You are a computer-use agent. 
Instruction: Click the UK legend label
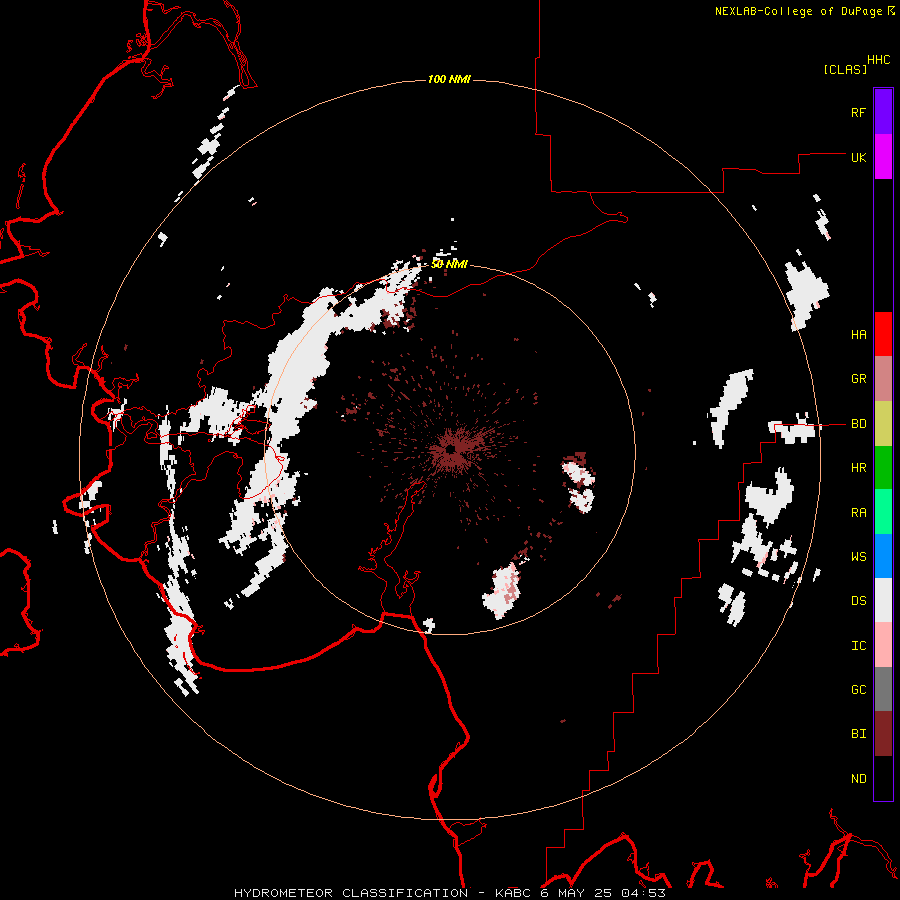click(x=858, y=157)
